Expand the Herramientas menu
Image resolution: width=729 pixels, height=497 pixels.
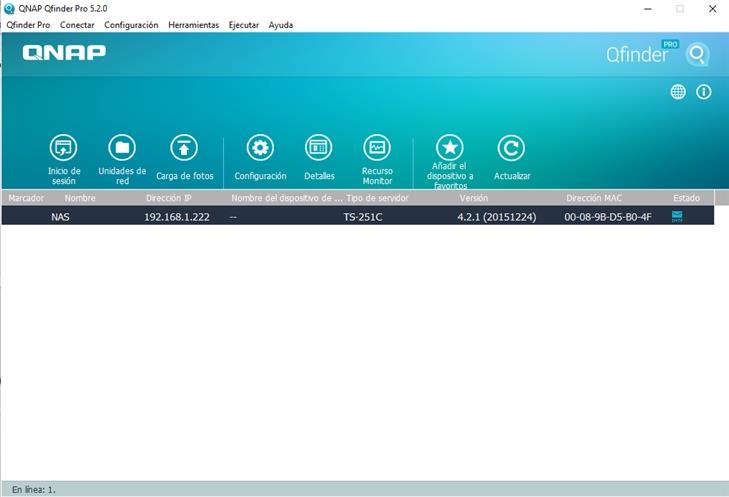point(193,25)
